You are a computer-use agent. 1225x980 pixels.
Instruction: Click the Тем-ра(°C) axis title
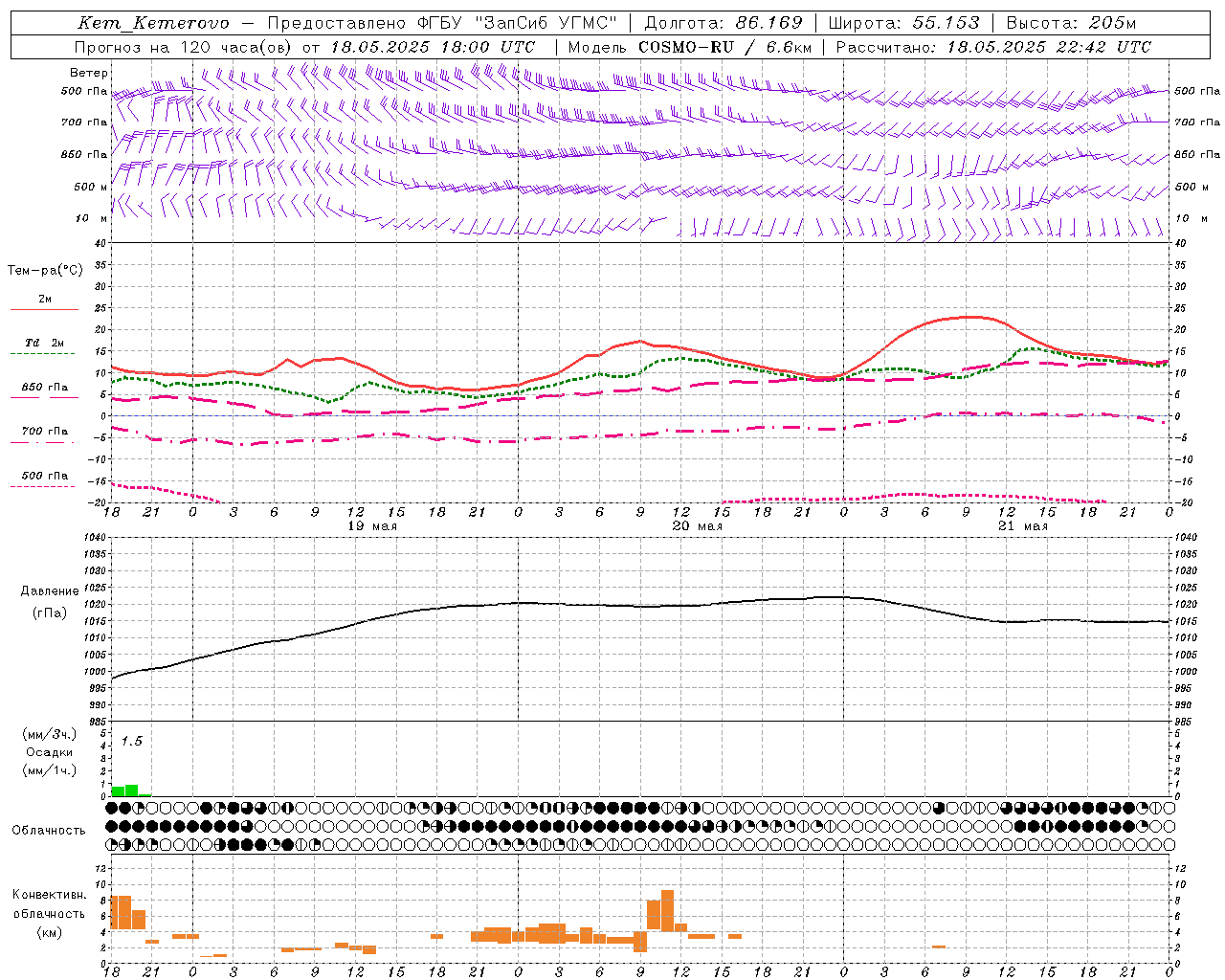pos(45,271)
